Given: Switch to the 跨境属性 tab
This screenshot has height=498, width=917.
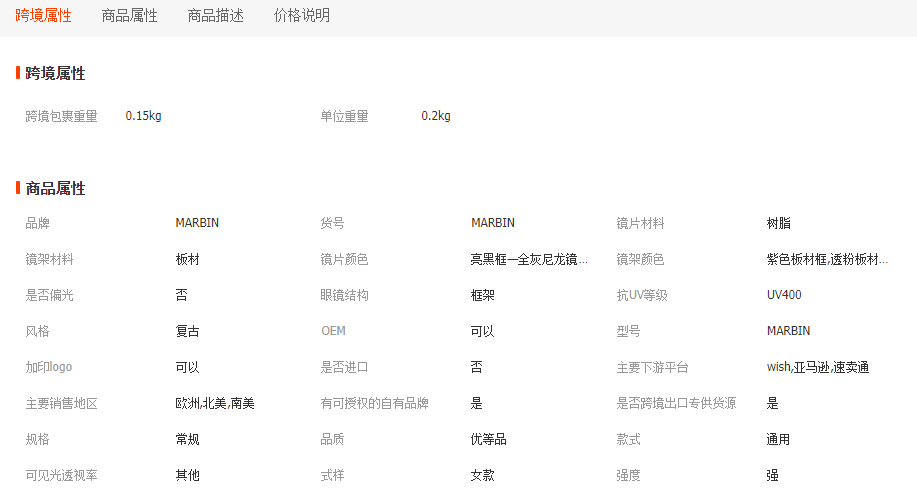Looking at the screenshot, I should pyautogui.click(x=43, y=16).
